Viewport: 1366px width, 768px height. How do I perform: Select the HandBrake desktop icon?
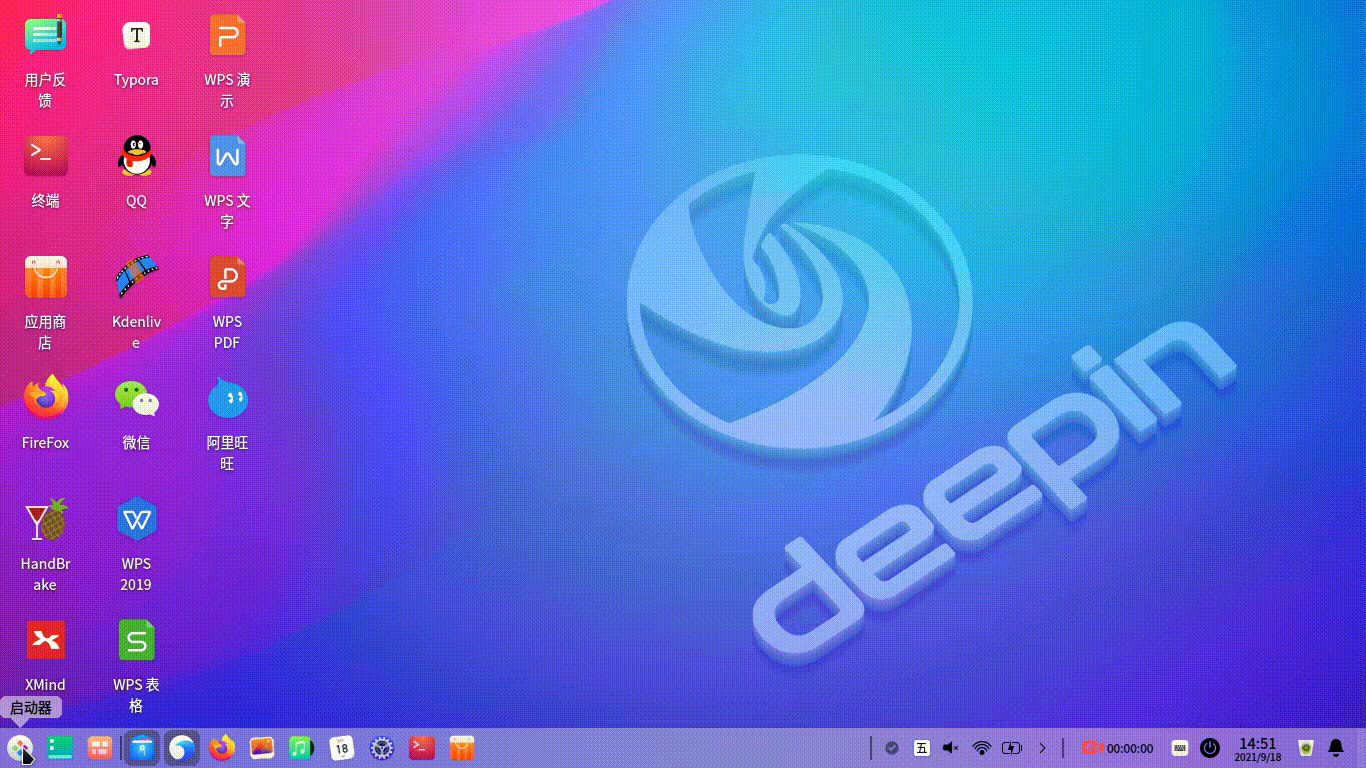45,520
